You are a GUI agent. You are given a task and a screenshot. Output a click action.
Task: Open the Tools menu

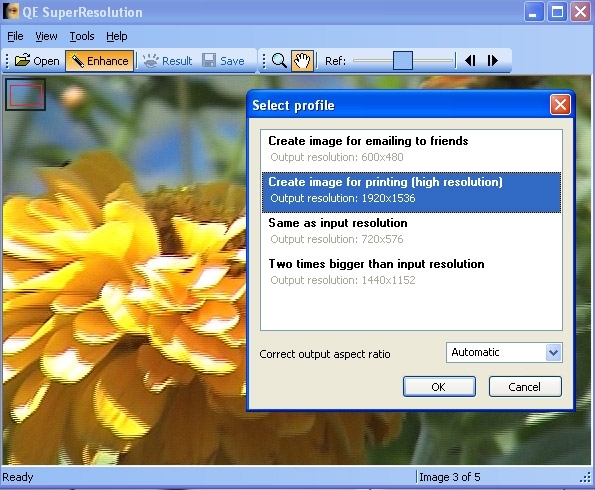tap(82, 36)
